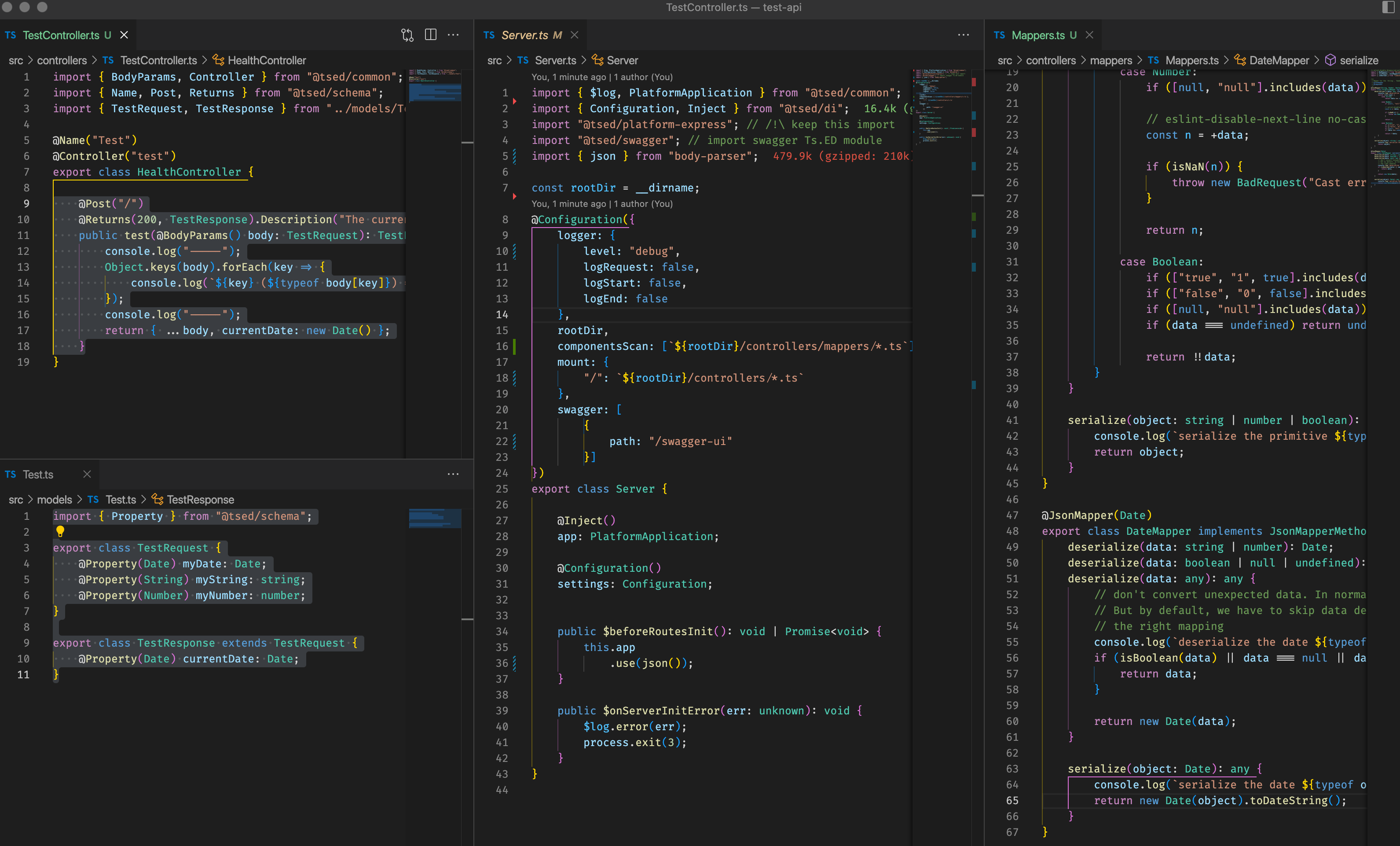Click the class icon before TestResponse breadcrumb
This screenshot has width=1400, height=846.
(158, 500)
